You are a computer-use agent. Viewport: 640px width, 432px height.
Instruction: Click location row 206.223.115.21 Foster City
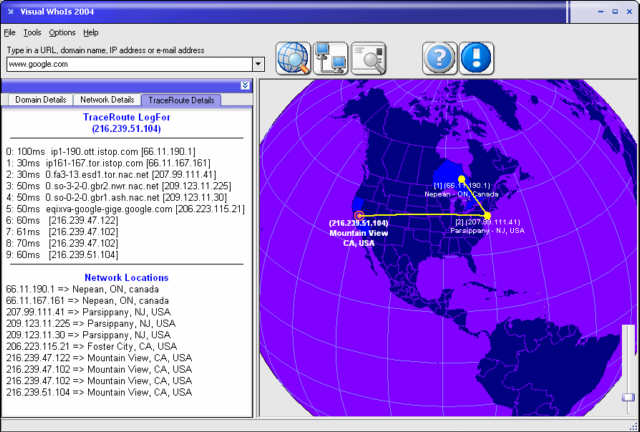pyautogui.click(x=91, y=346)
